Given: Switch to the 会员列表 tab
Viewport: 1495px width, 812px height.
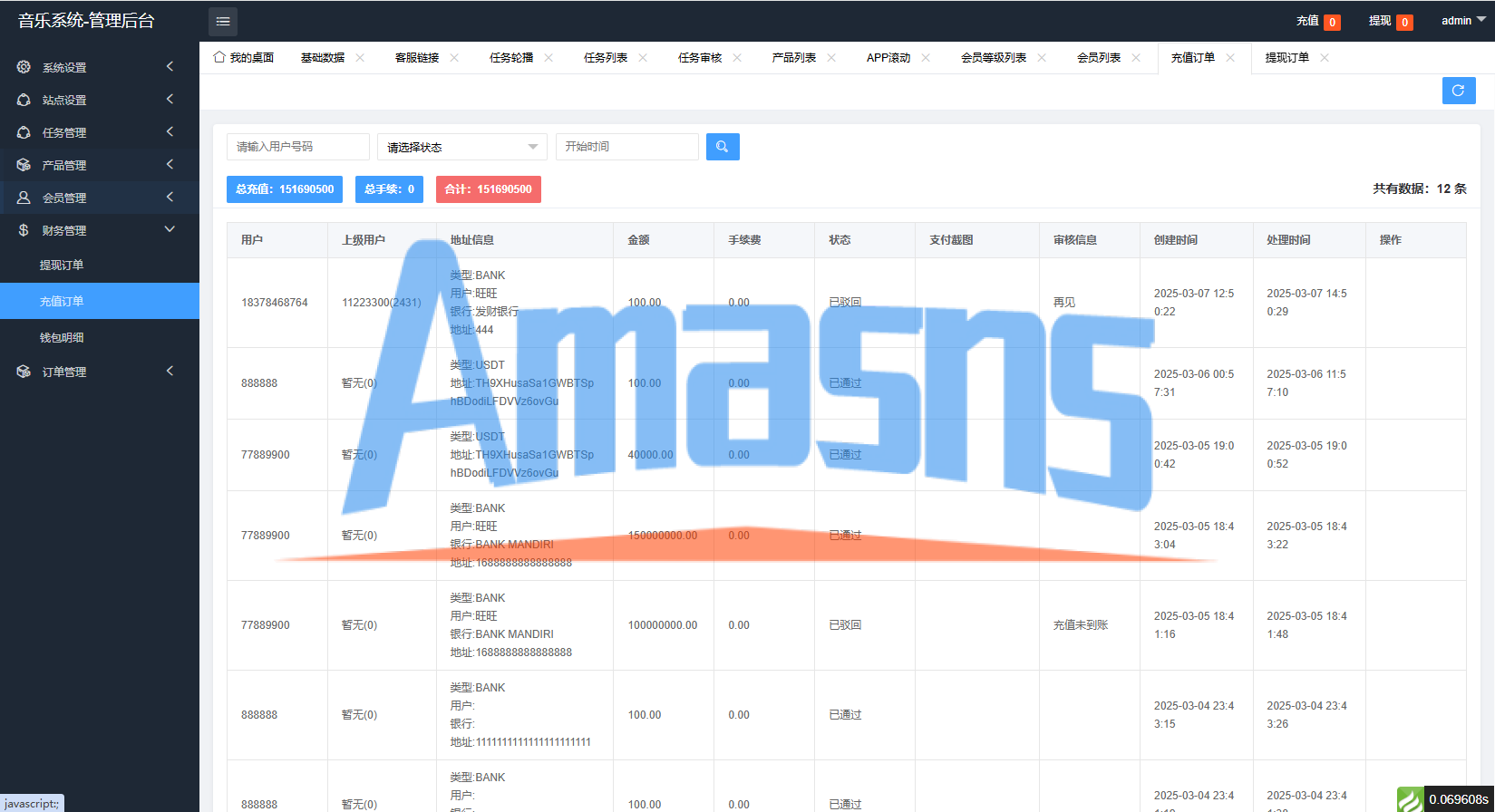Looking at the screenshot, I should [1099, 58].
